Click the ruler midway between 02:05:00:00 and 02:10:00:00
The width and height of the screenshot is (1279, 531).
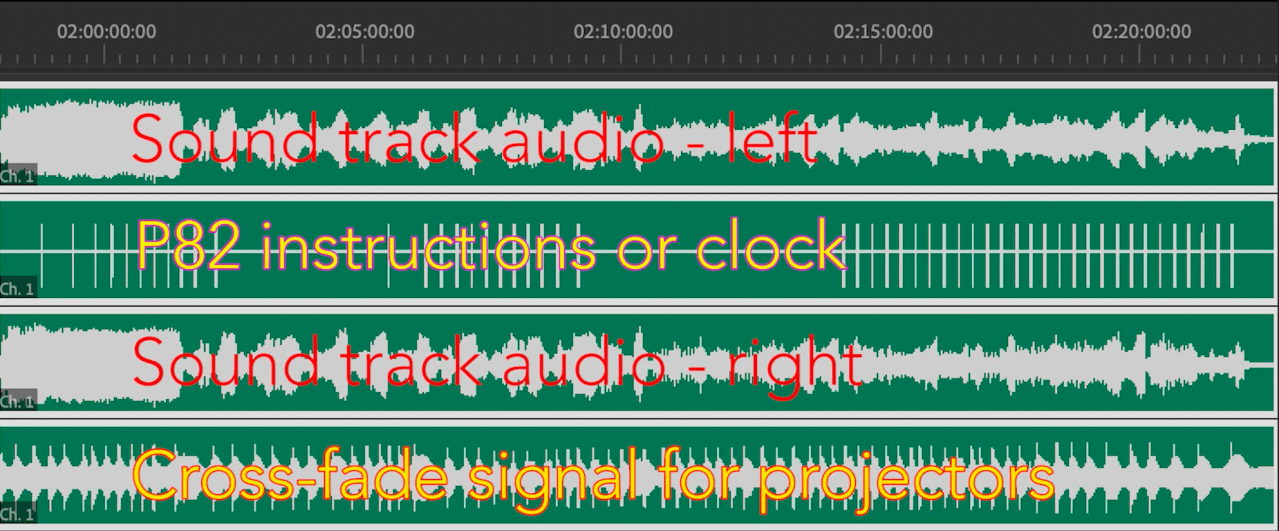494,50
